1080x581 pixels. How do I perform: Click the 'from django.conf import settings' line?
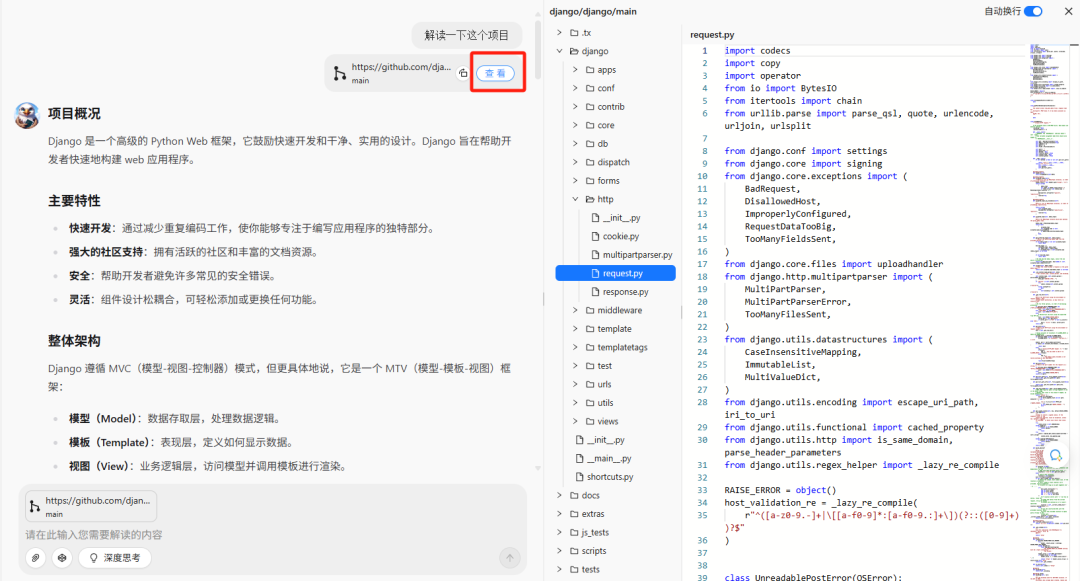coord(805,151)
